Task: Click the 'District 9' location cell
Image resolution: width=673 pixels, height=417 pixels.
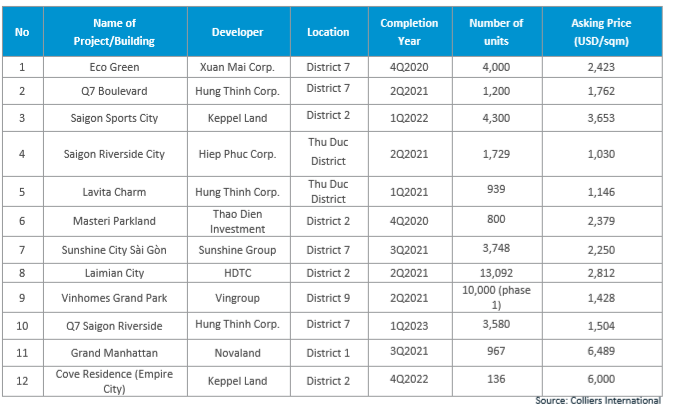Action: (x=329, y=298)
